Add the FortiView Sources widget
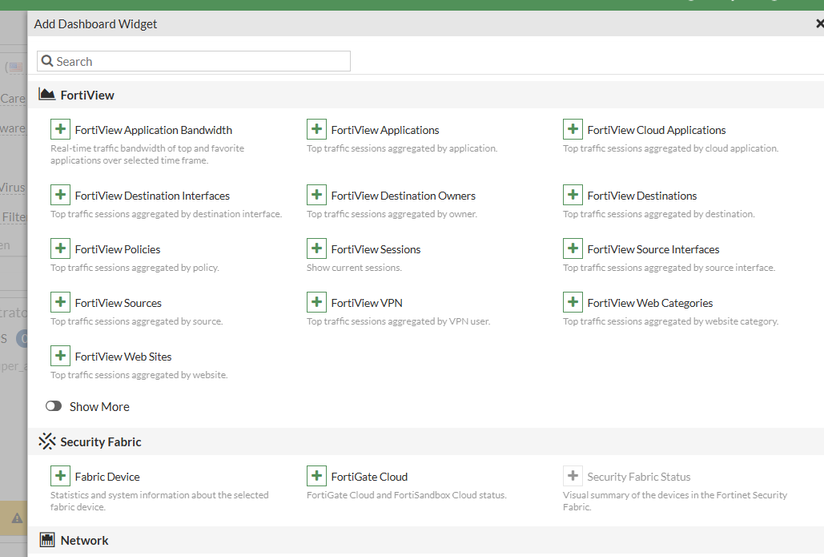The image size is (824, 557). 61,303
